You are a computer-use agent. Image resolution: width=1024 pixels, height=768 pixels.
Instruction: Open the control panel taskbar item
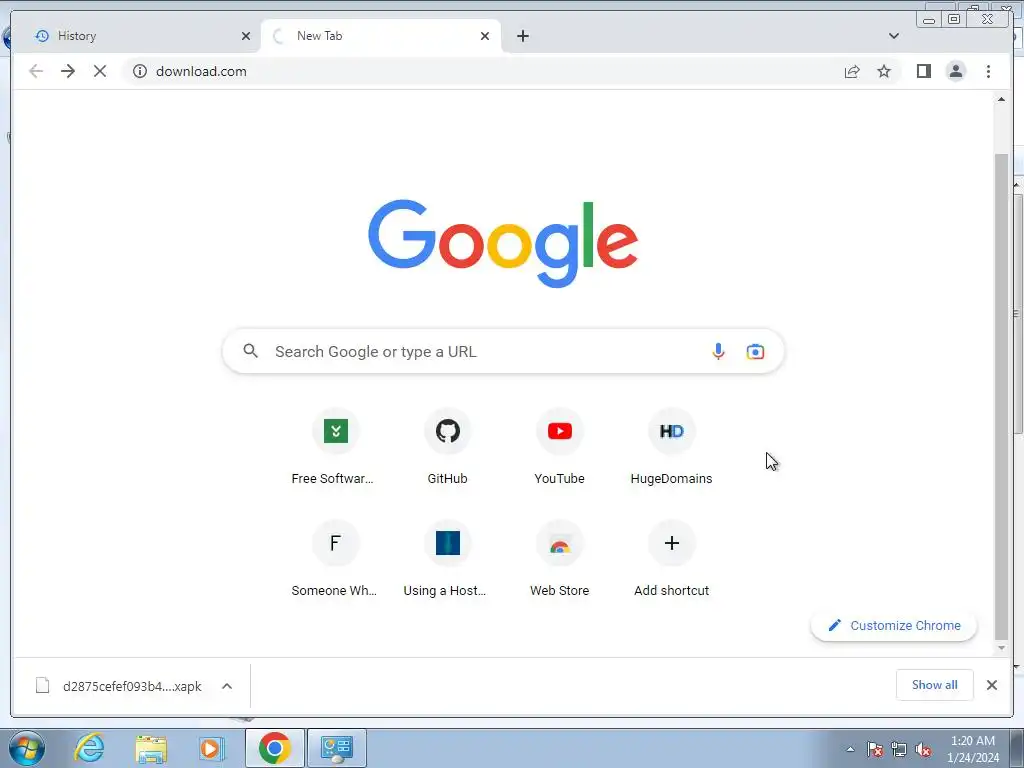tap(336, 748)
